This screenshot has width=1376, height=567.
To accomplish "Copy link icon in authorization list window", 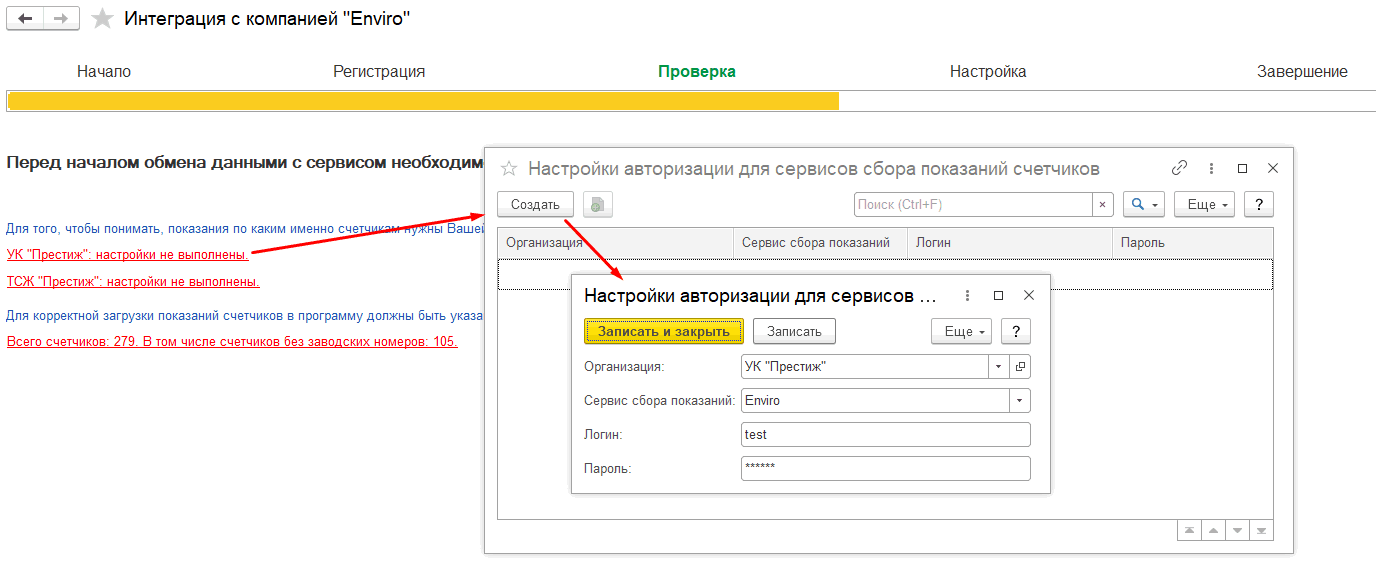I will coord(1179,168).
